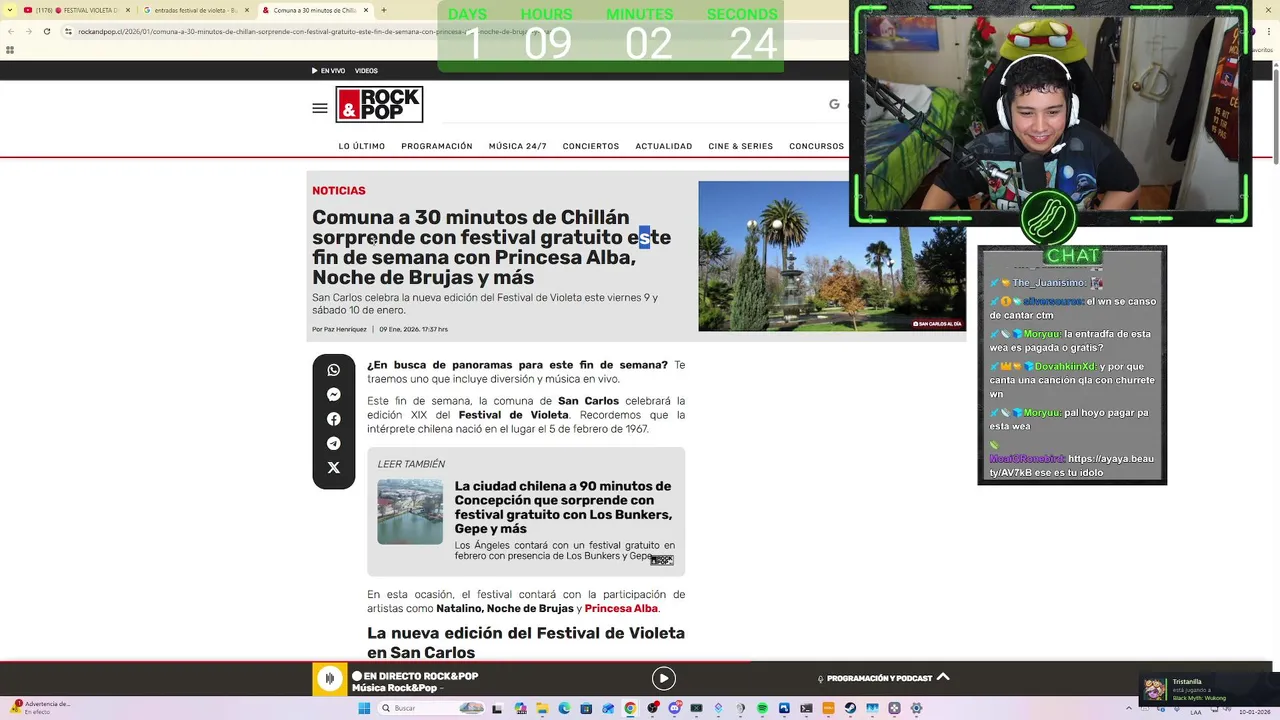Close the YouTube Festival Violeta tab
The image size is (1280, 720).
[129, 10]
